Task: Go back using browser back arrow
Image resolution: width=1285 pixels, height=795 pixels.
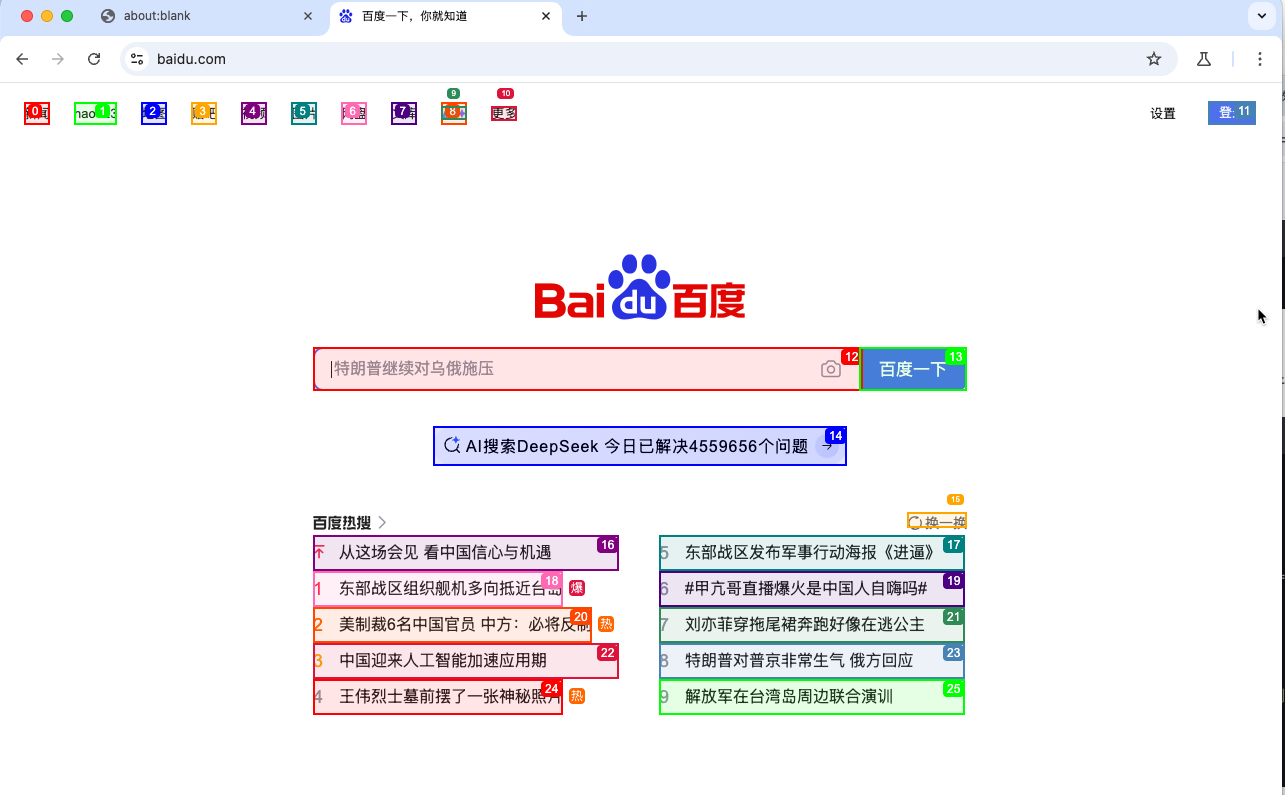Action: point(22,59)
